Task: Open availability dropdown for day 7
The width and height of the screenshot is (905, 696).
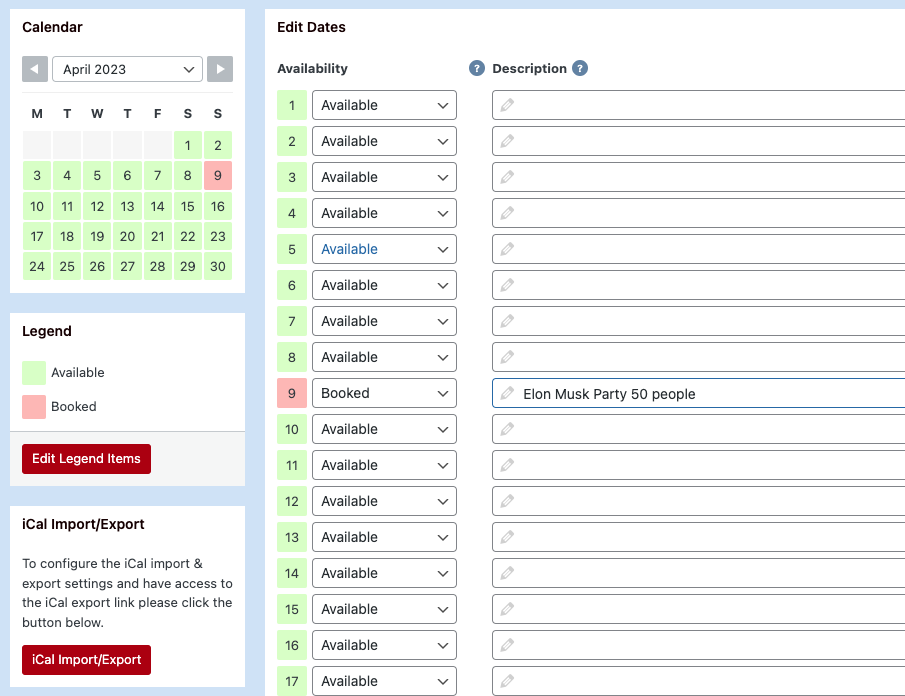Action: 384,321
